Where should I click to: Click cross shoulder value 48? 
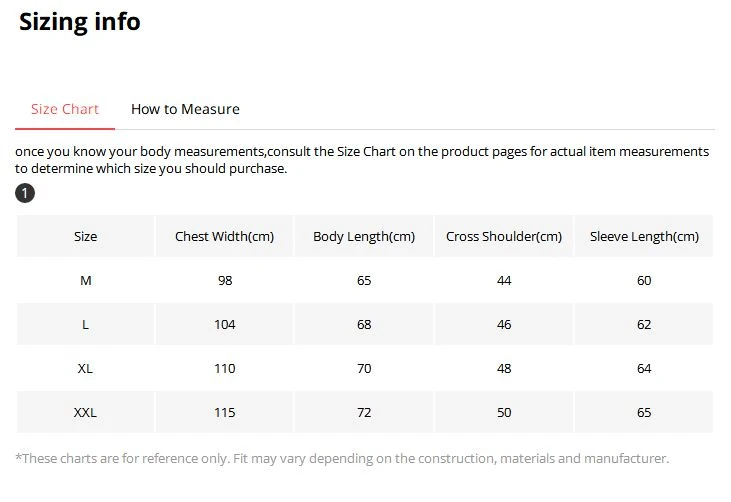pos(504,368)
